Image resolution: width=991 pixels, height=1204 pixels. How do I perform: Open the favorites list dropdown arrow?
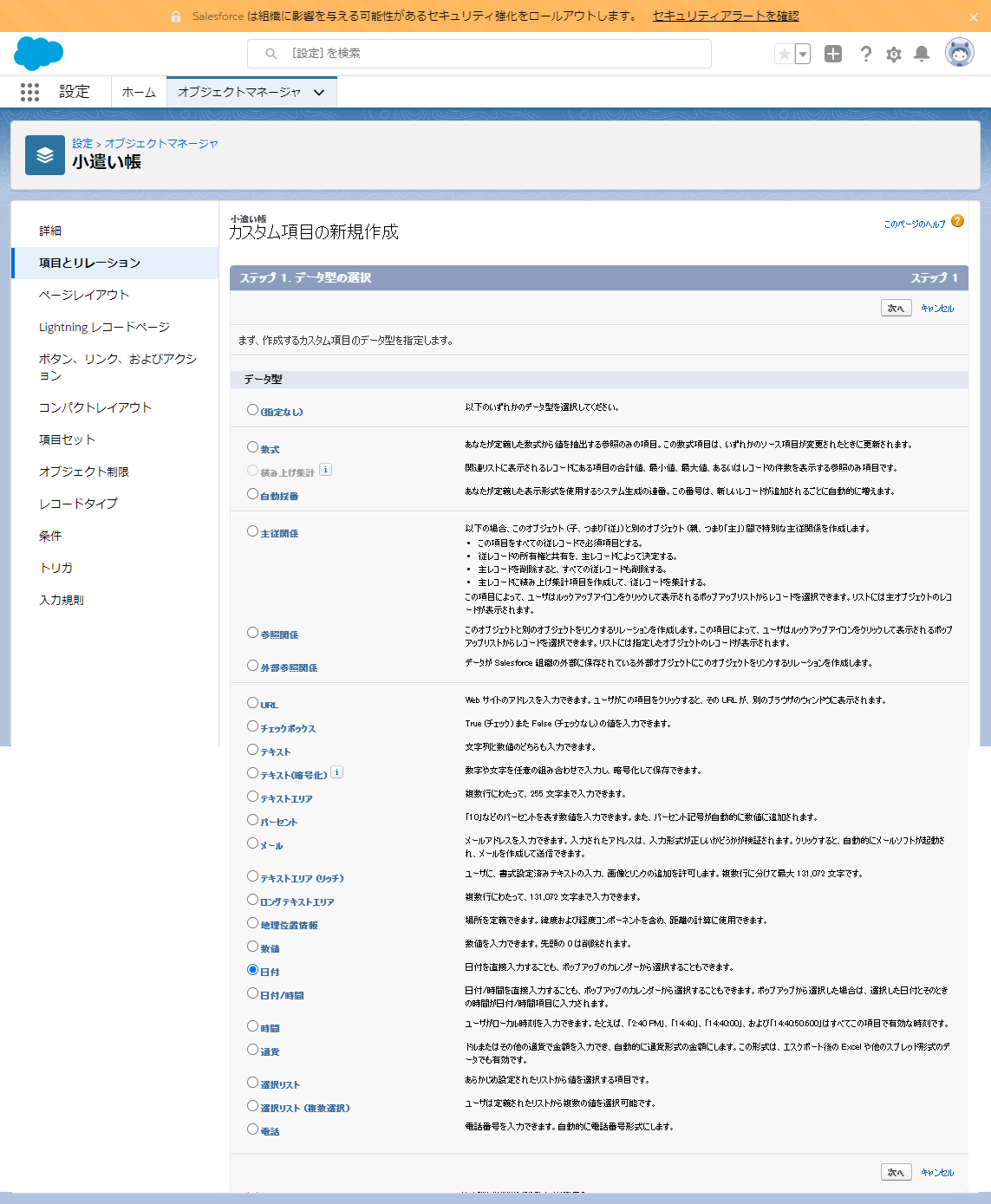(803, 54)
